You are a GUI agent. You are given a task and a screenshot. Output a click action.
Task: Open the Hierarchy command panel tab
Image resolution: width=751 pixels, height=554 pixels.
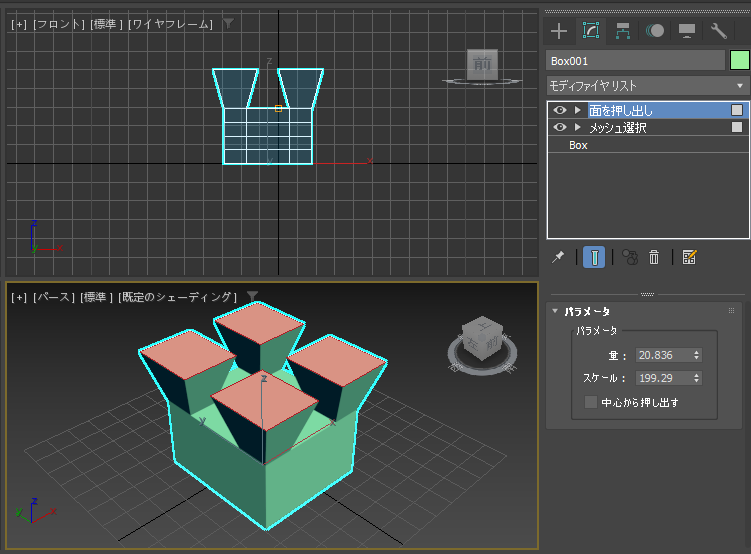[623, 31]
